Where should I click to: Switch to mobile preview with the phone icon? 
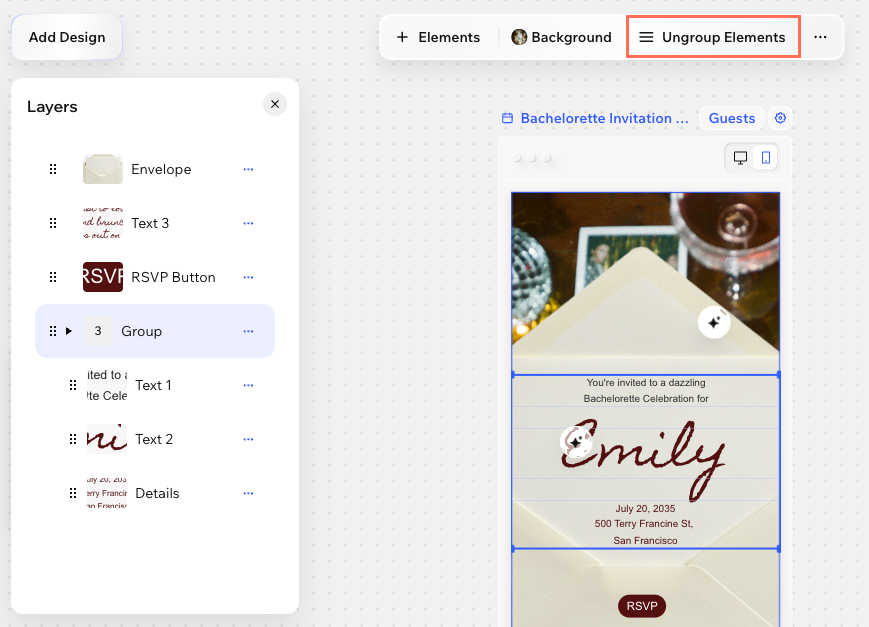[x=763, y=157]
